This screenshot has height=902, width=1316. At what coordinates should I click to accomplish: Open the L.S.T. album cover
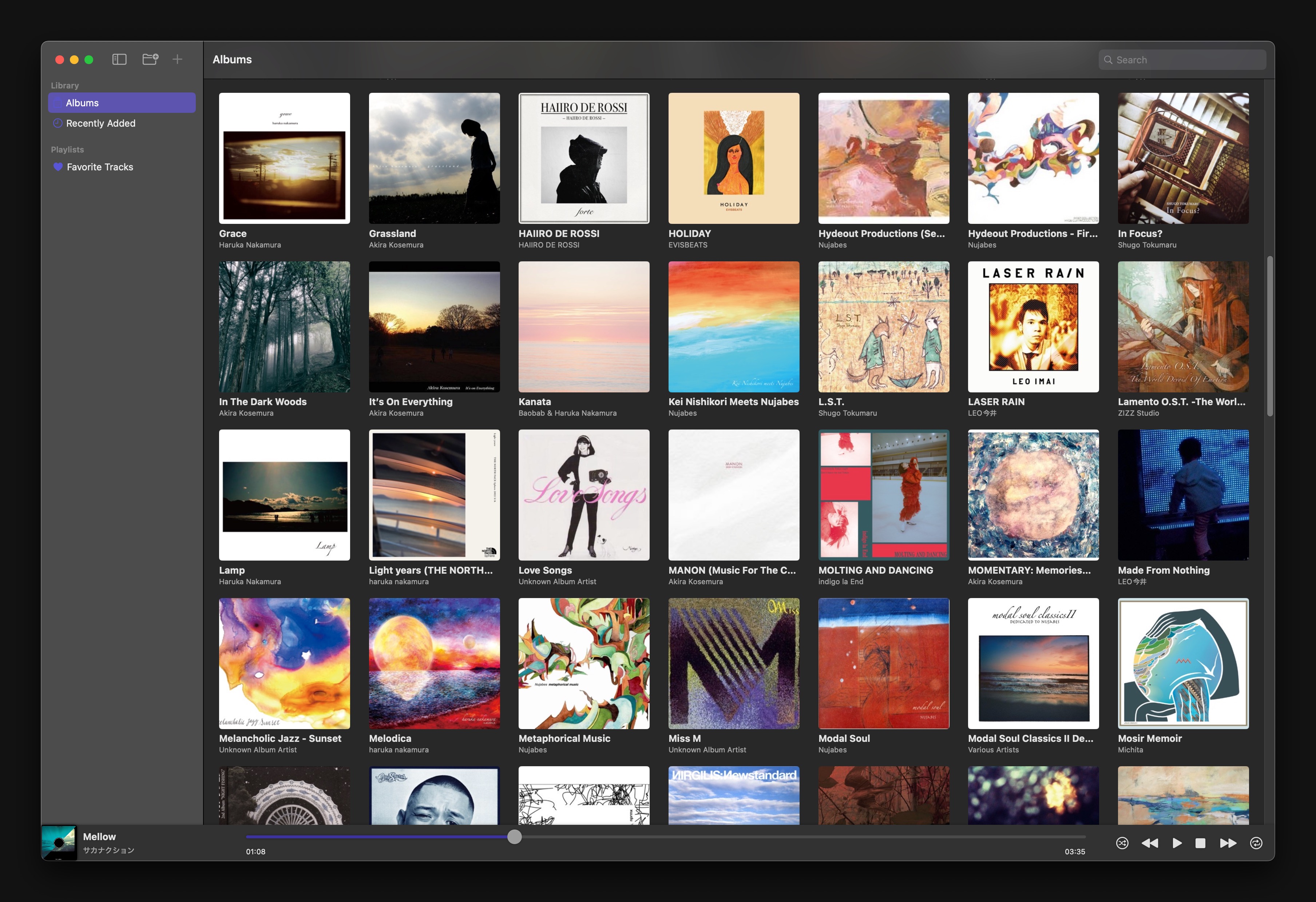(883, 327)
